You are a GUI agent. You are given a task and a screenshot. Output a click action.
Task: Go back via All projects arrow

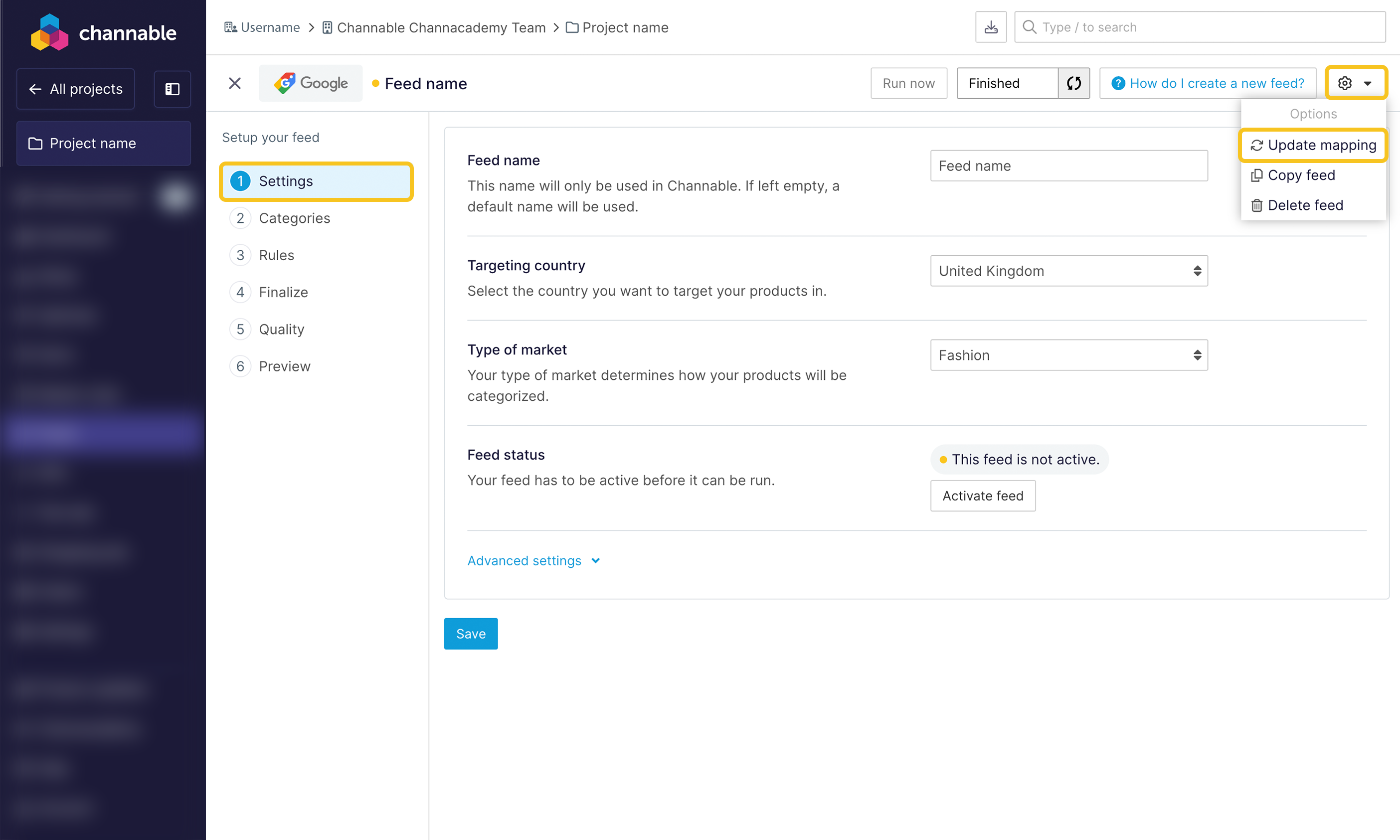click(x=75, y=89)
